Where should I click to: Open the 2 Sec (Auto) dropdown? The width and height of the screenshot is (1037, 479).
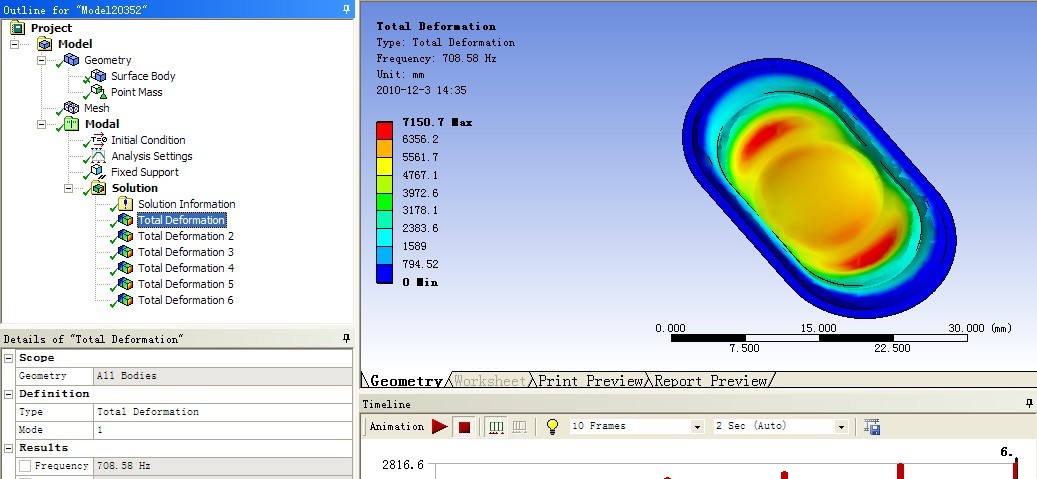(x=841, y=427)
